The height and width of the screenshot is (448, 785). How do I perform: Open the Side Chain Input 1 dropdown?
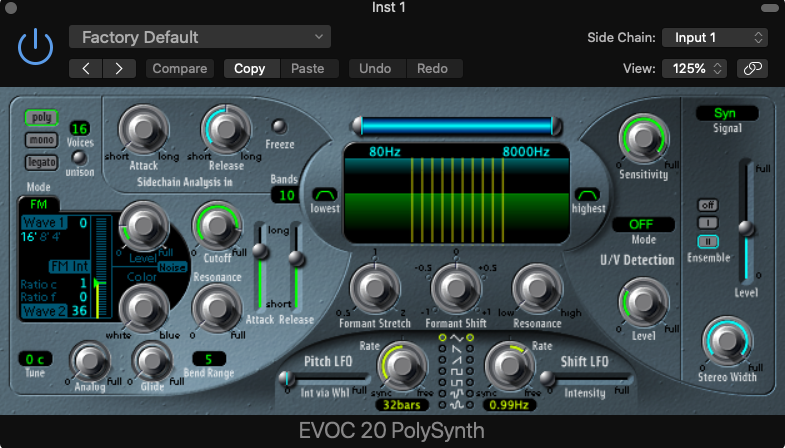[x=714, y=38]
